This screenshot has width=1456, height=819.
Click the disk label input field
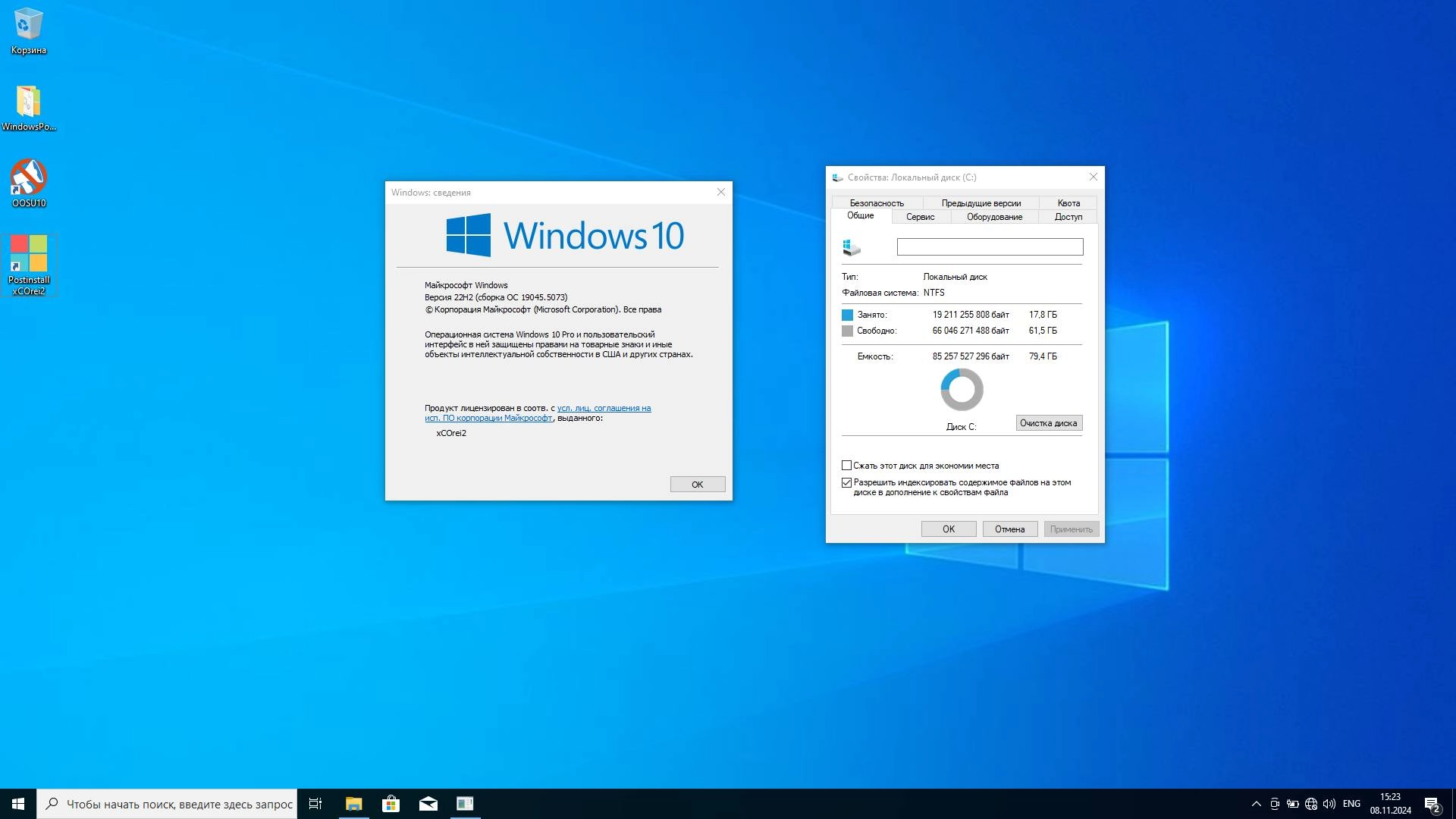tap(990, 247)
